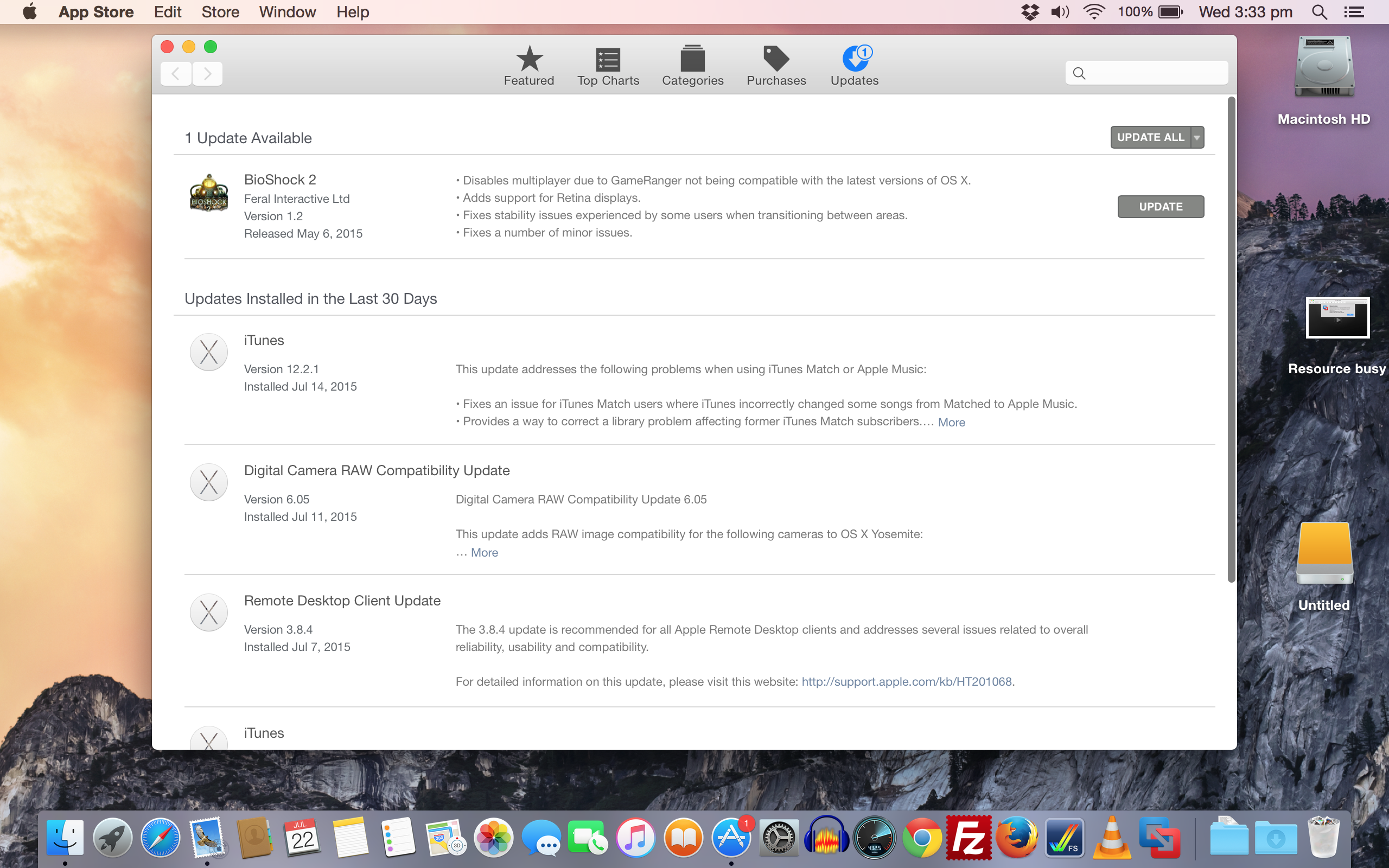Open Notification Center
This screenshot has height=868, width=1389.
pos(1354,11)
